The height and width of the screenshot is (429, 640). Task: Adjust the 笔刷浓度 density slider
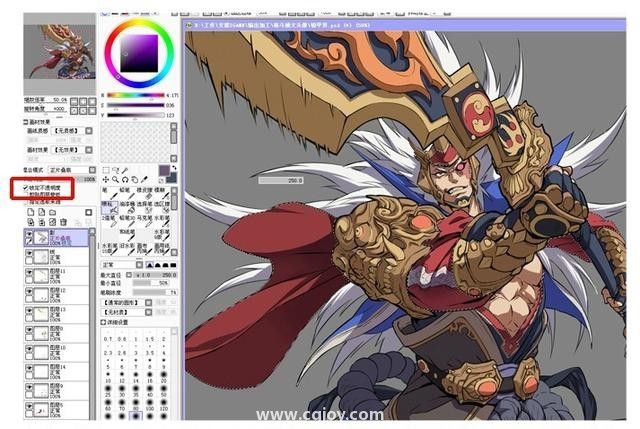coord(154,292)
